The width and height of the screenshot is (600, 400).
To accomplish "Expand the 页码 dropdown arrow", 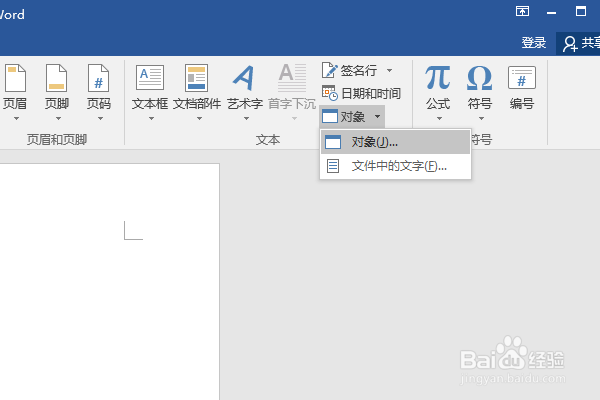I will click(100, 119).
